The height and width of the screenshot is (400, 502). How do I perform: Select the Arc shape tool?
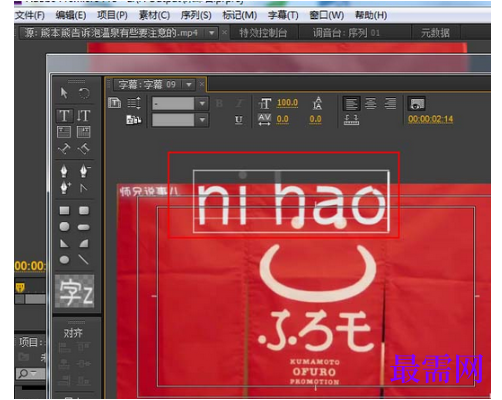(84, 243)
